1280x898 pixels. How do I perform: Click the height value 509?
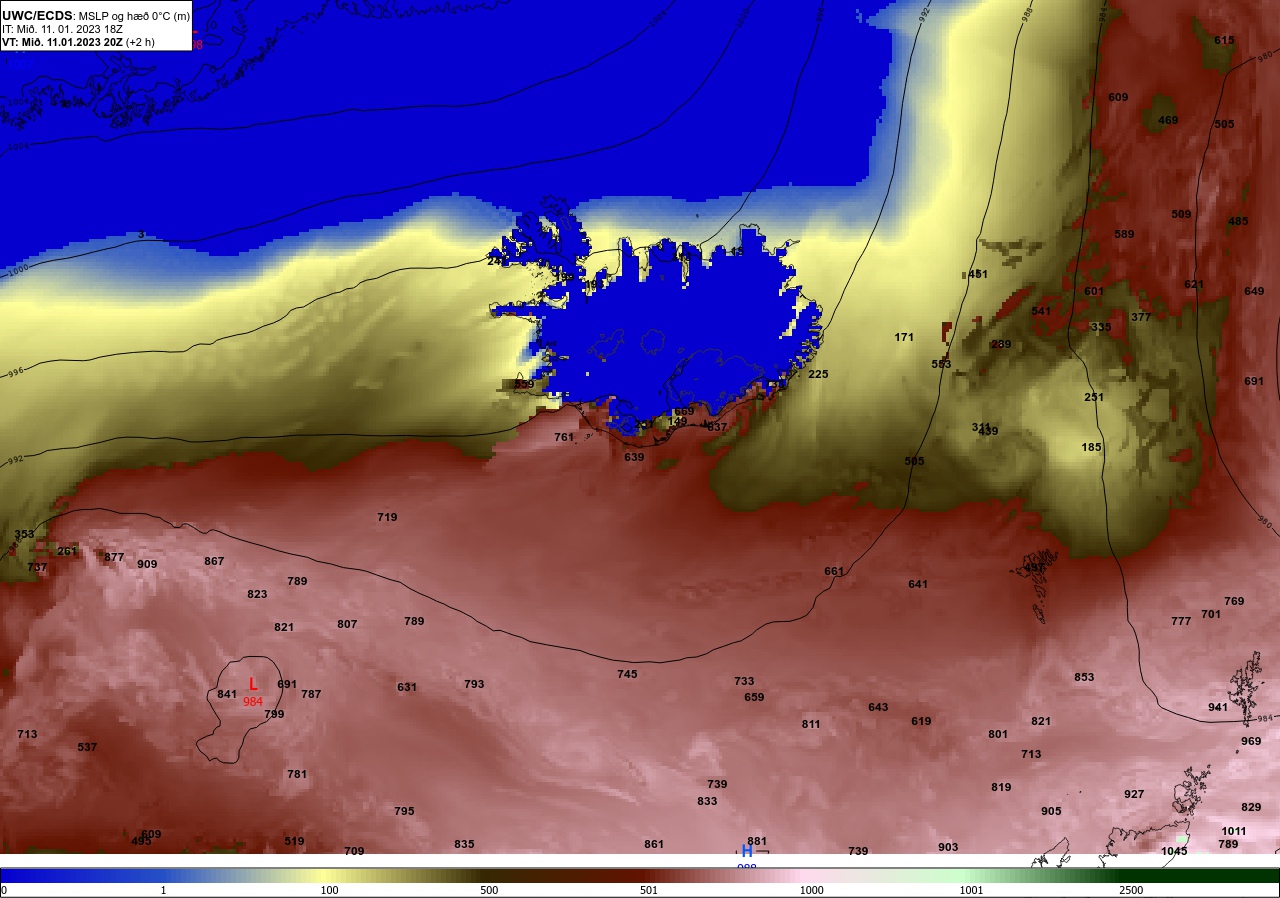tap(1182, 214)
